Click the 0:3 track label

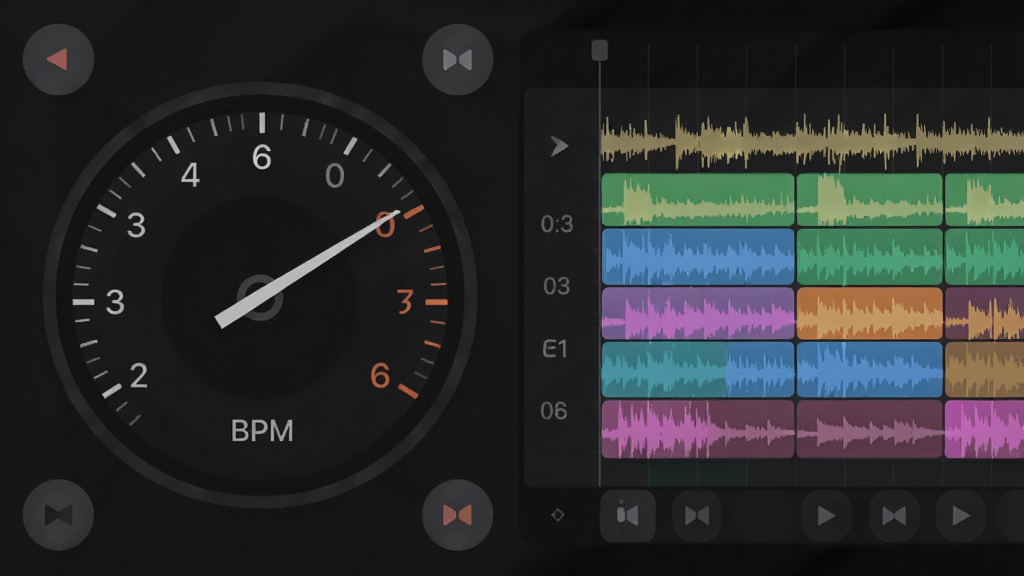click(x=556, y=224)
